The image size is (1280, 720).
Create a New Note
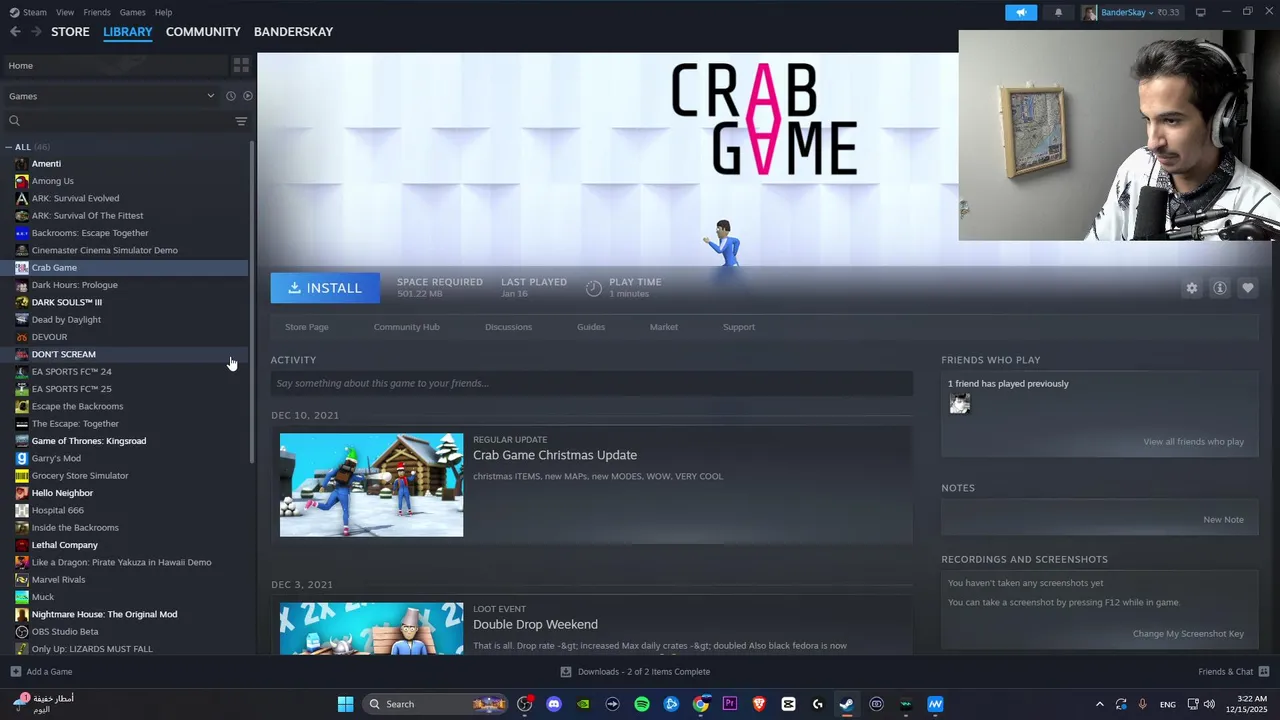[1223, 520]
